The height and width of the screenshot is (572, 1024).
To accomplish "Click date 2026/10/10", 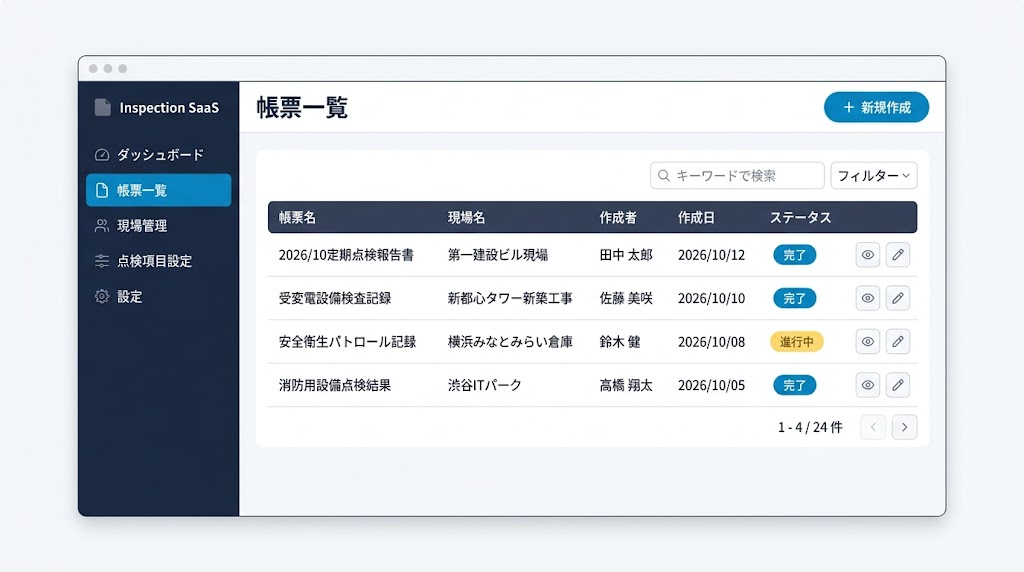I will coord(711,298).
